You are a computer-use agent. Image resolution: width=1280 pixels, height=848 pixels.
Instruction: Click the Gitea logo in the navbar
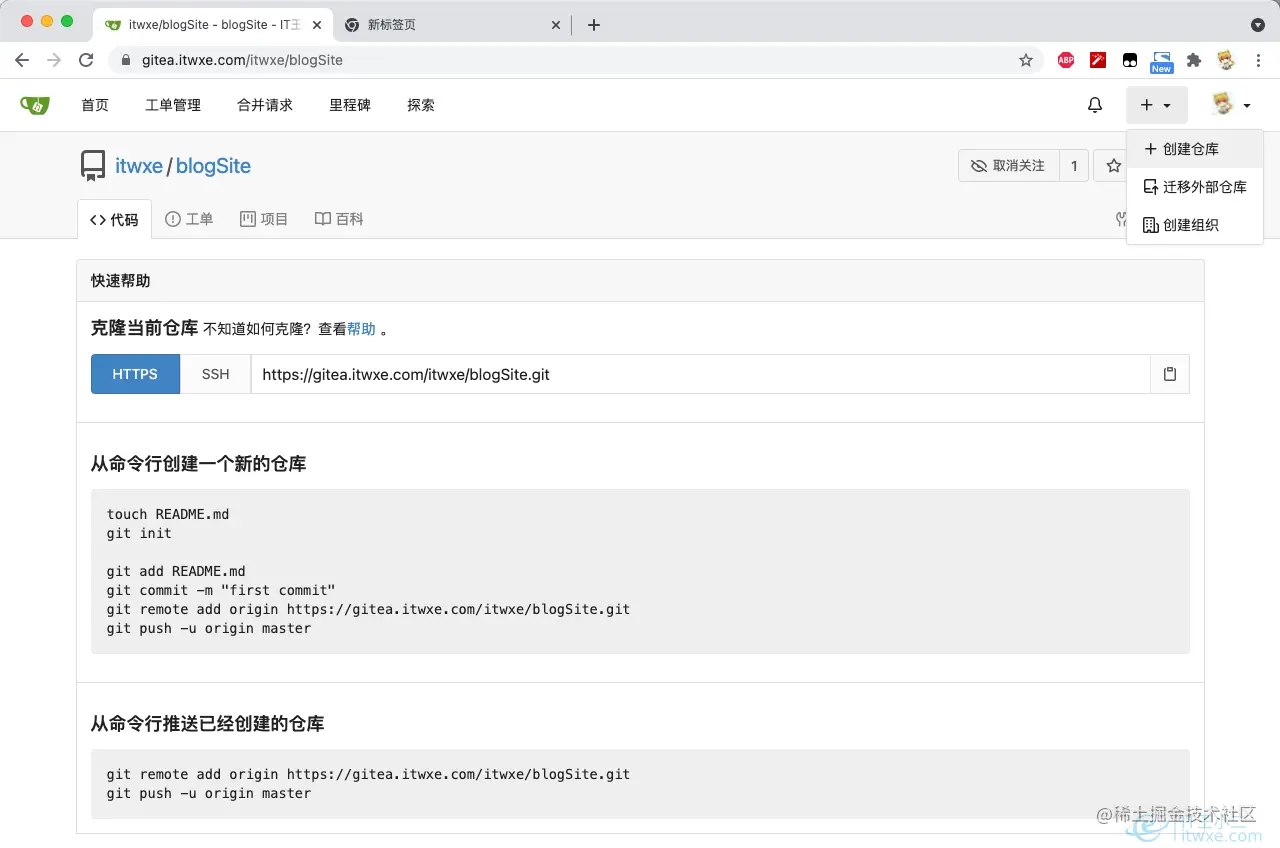pos(35,104)
